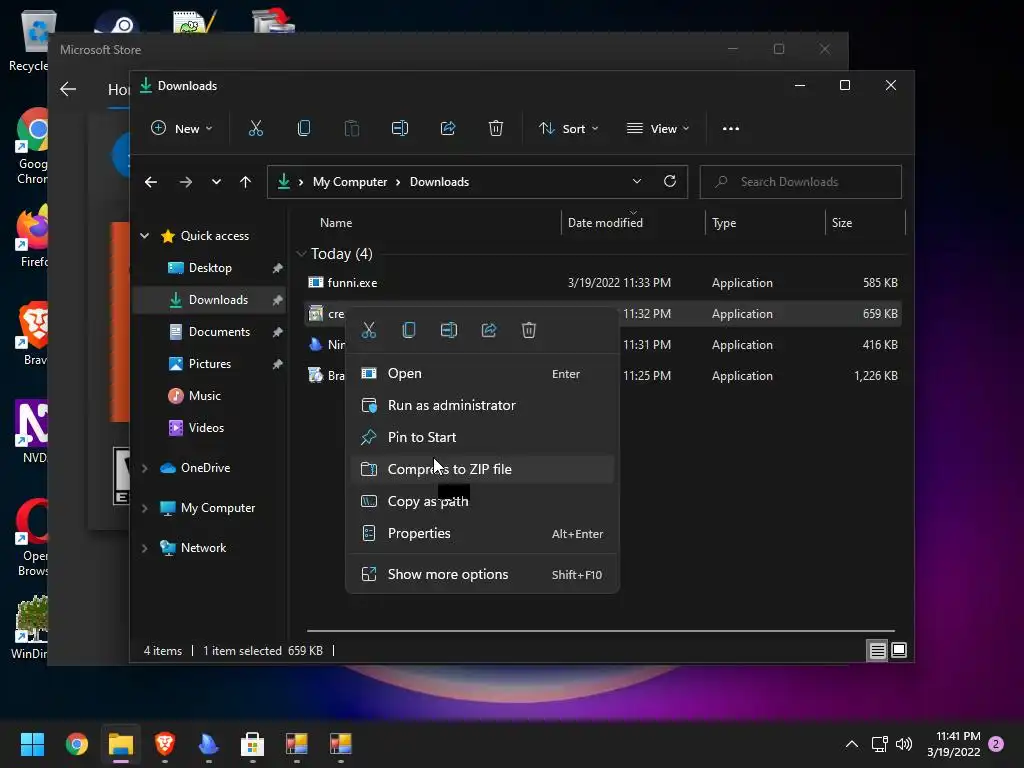Collapse the Quick access tree node
Screen dimensions: 1024x768
[x=144, y=236]
